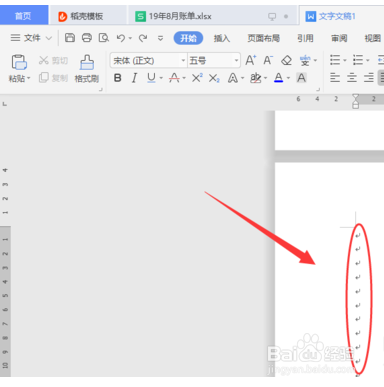The height and width of the screenshot is (387, 384).
Task: Switch to 审阅 ribbon tab
Action: (339, 38)
